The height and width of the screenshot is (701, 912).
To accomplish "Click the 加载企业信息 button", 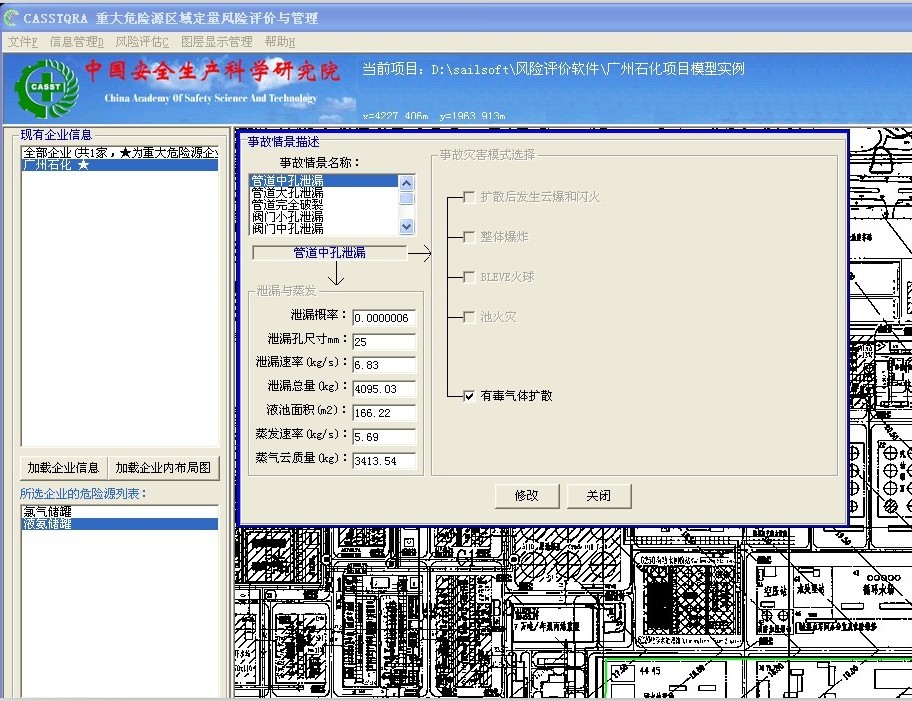I will pyautogui.click(x=63, y=467).
